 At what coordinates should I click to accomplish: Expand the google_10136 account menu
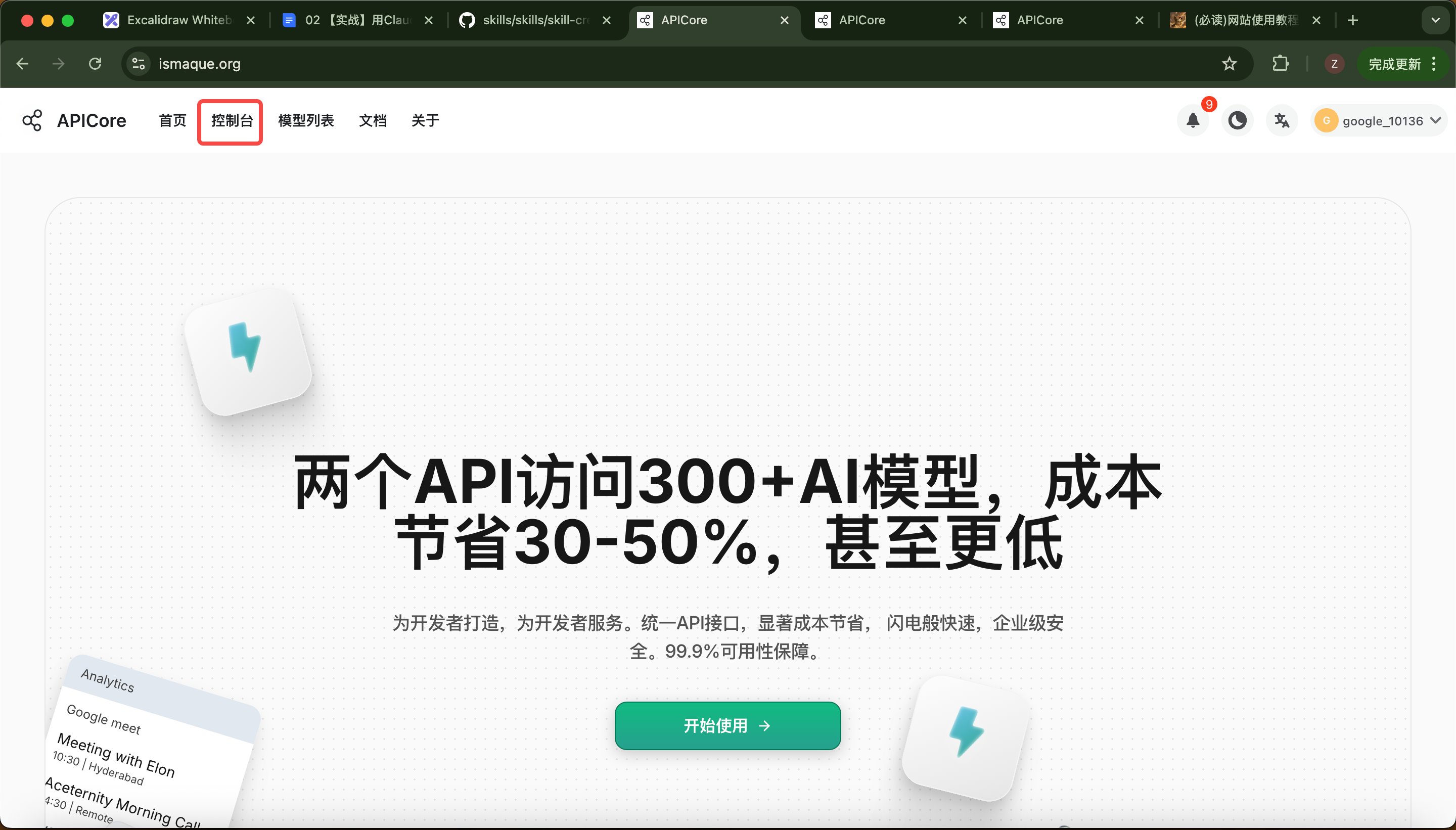[1379, 120]
